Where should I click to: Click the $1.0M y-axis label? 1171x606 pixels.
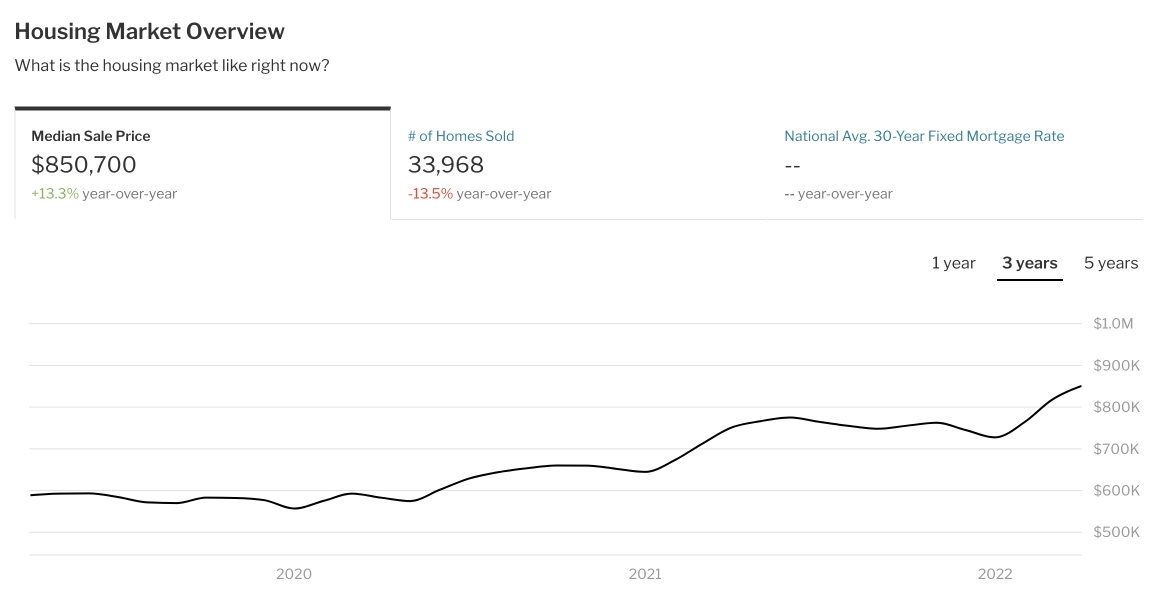pyautogui.click(x=1113, y=323)
